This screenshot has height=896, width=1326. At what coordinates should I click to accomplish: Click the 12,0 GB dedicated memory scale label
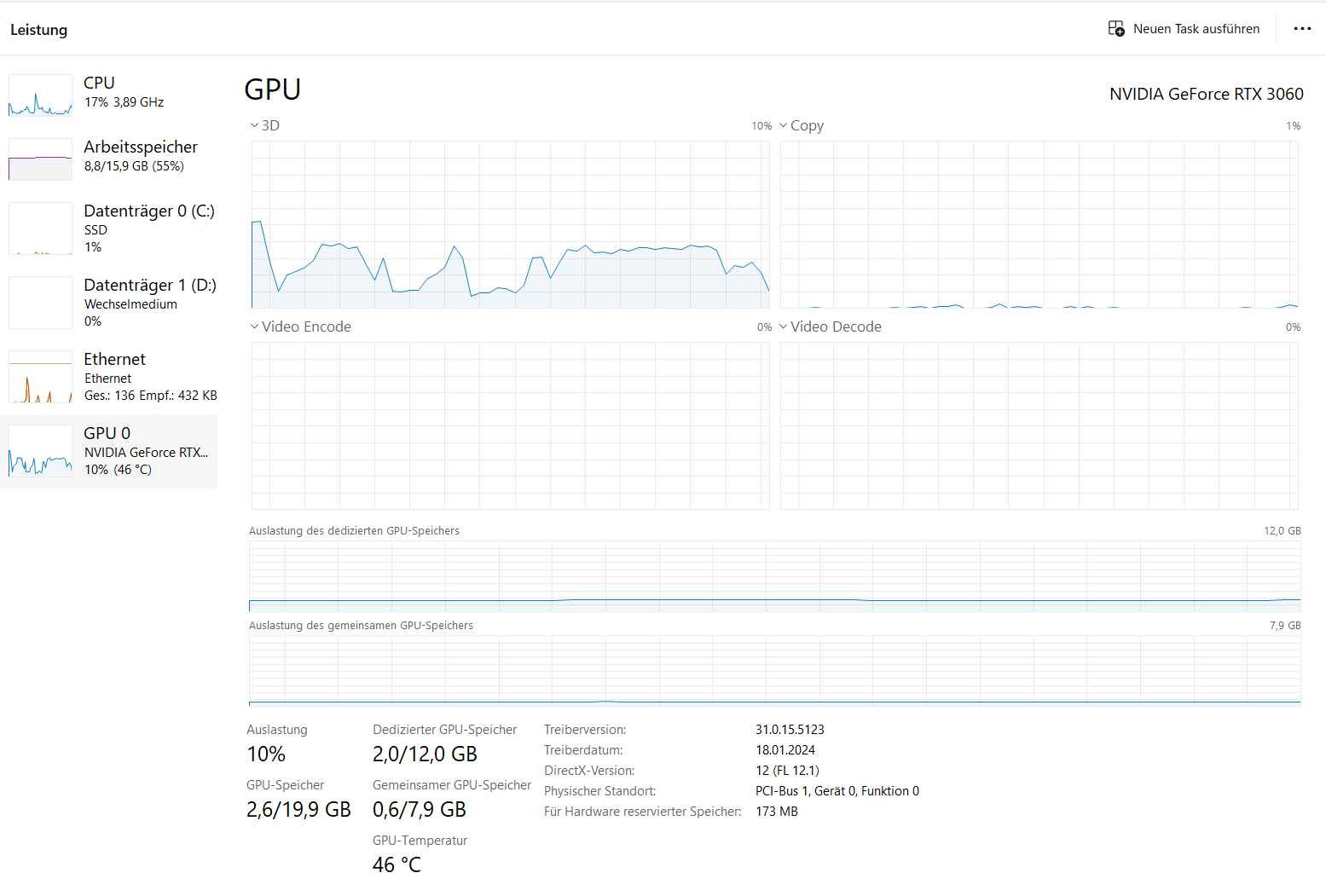(x=1283, y=530)
